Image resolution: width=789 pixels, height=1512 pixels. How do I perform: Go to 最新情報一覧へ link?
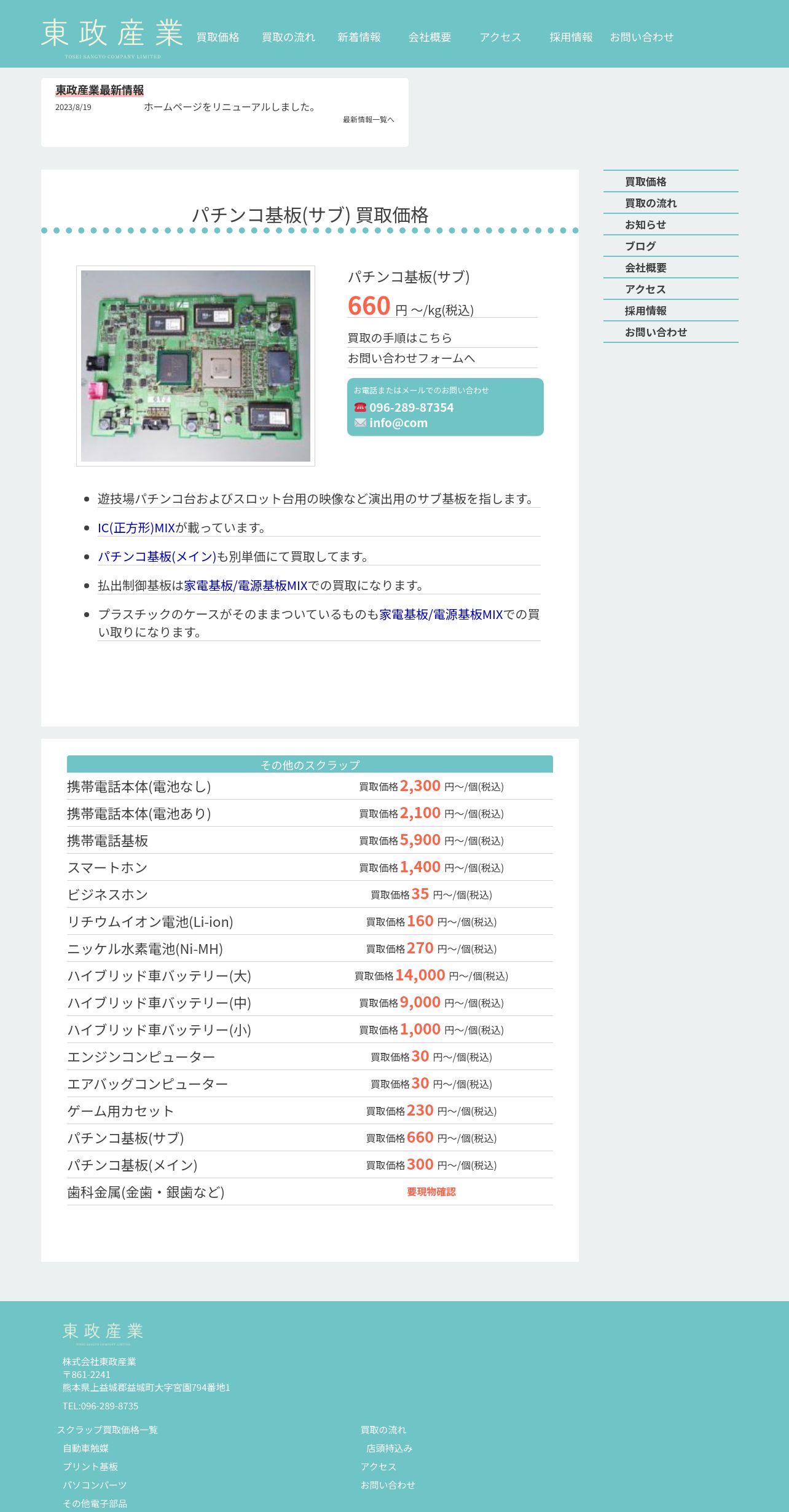369,120
